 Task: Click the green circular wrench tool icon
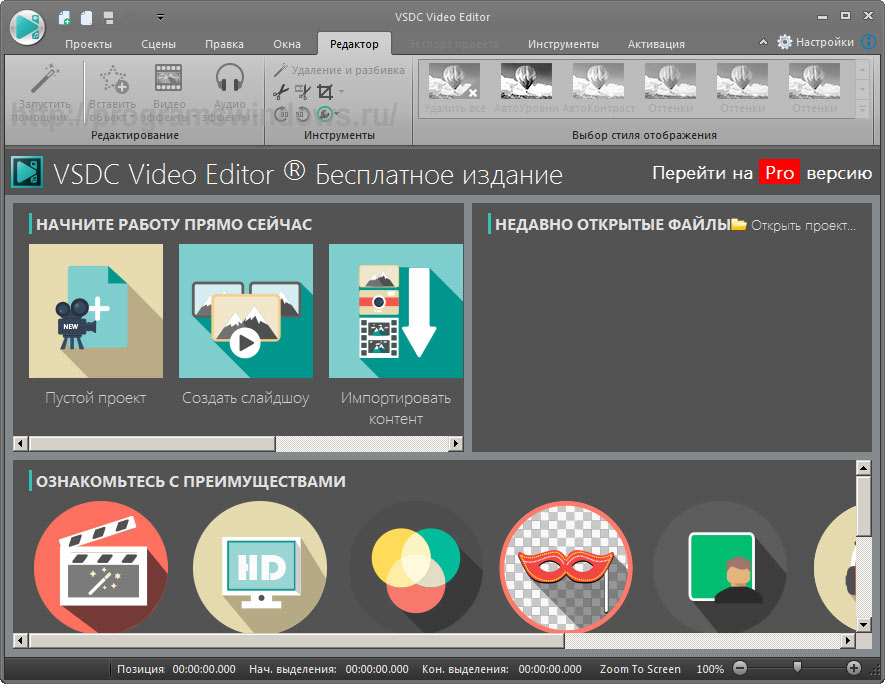[325, 114]
